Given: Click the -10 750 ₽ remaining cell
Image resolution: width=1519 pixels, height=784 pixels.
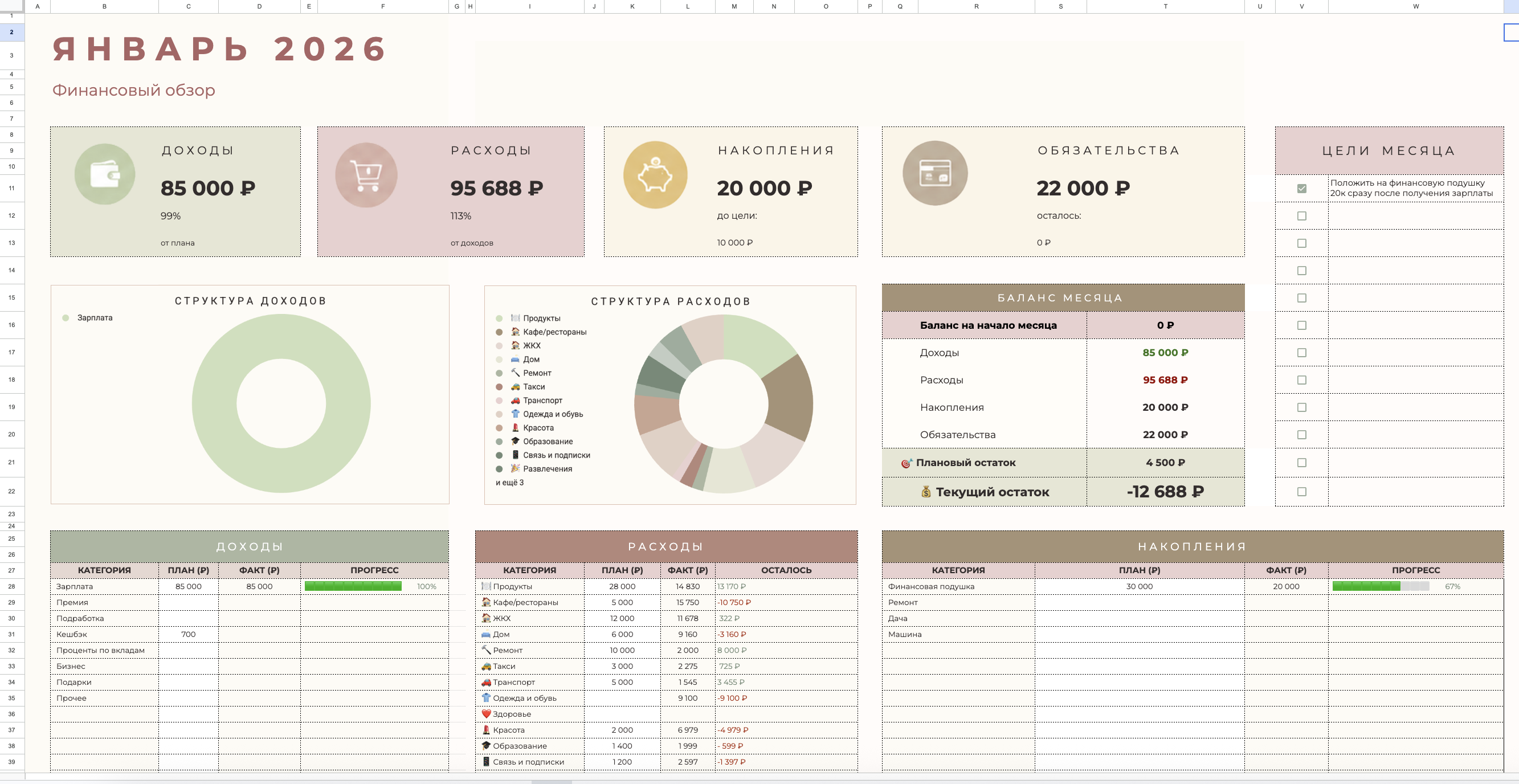Looking at the screenshot, I should pos(786,602).
